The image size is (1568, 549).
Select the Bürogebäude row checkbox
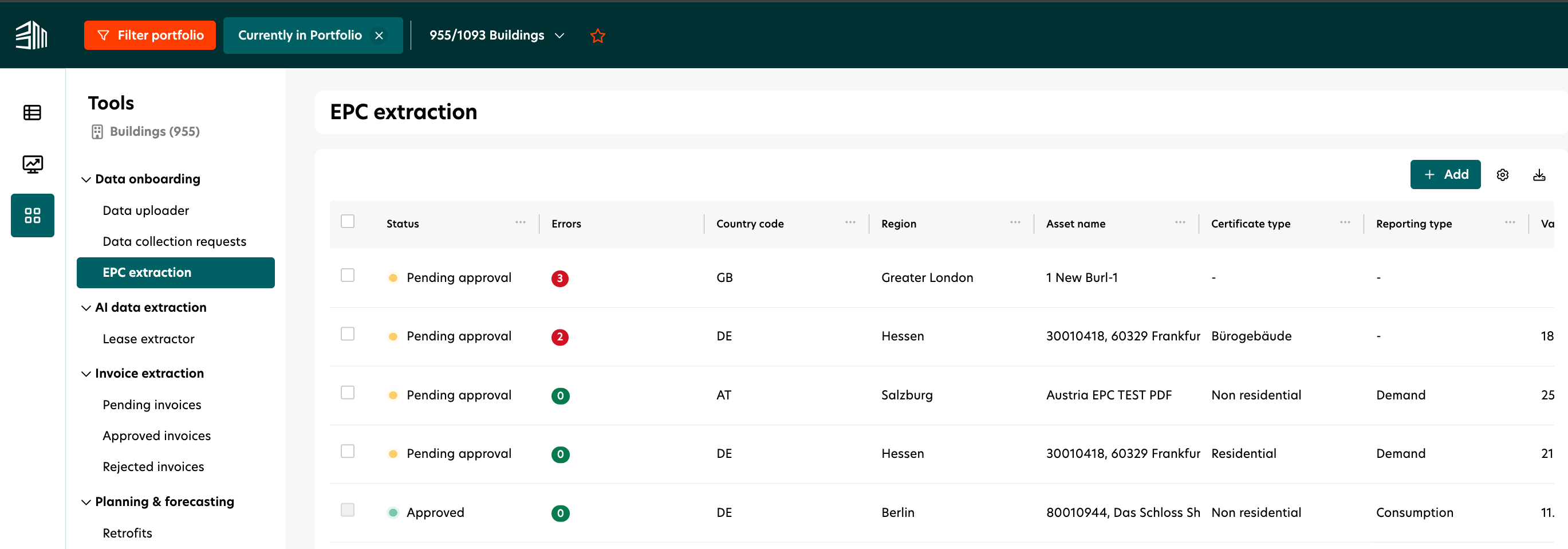(348, 334)
